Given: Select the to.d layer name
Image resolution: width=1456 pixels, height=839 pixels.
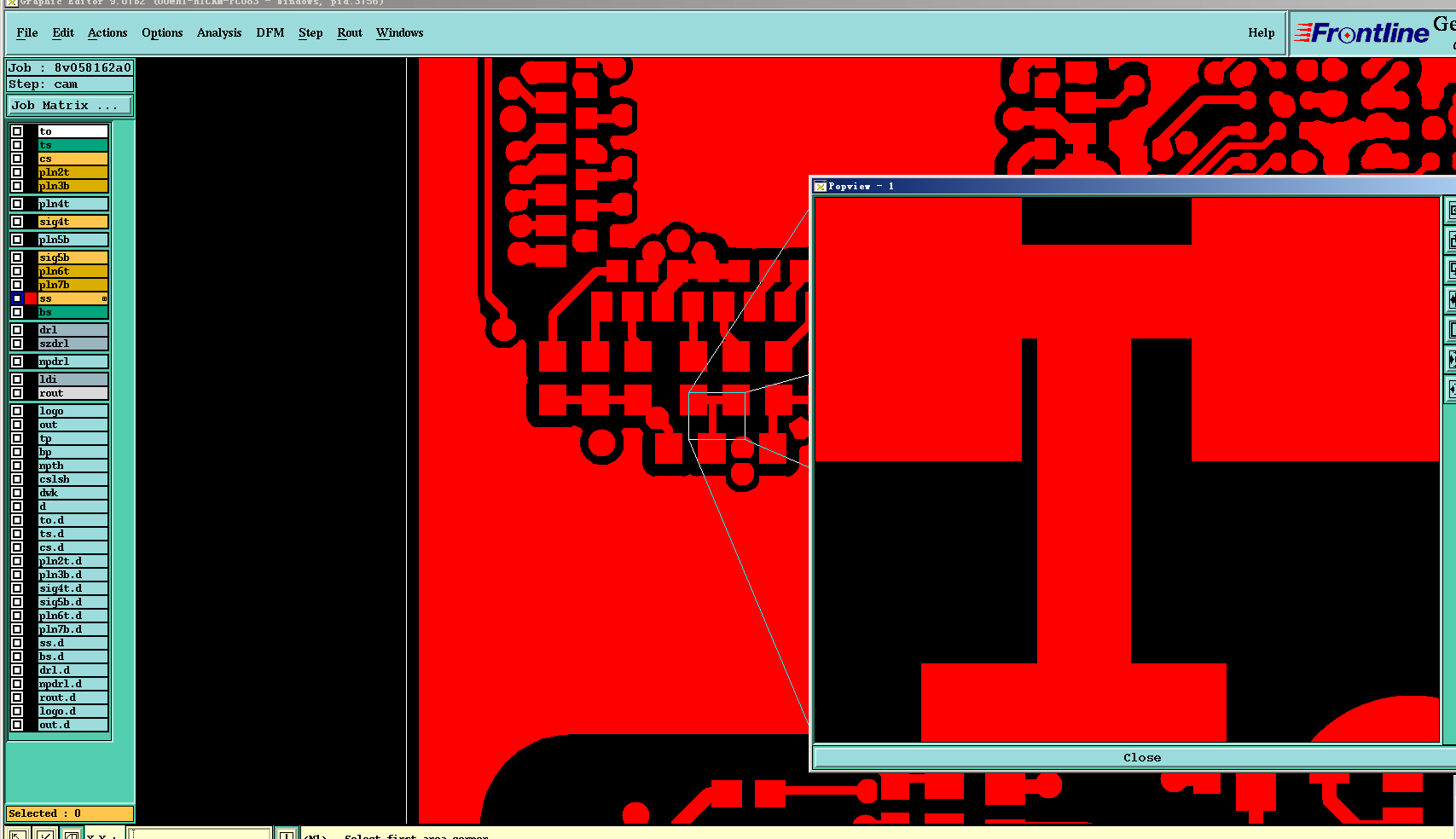Looking at the screenshot, I should pyautogui.click(x=73, y=520).
